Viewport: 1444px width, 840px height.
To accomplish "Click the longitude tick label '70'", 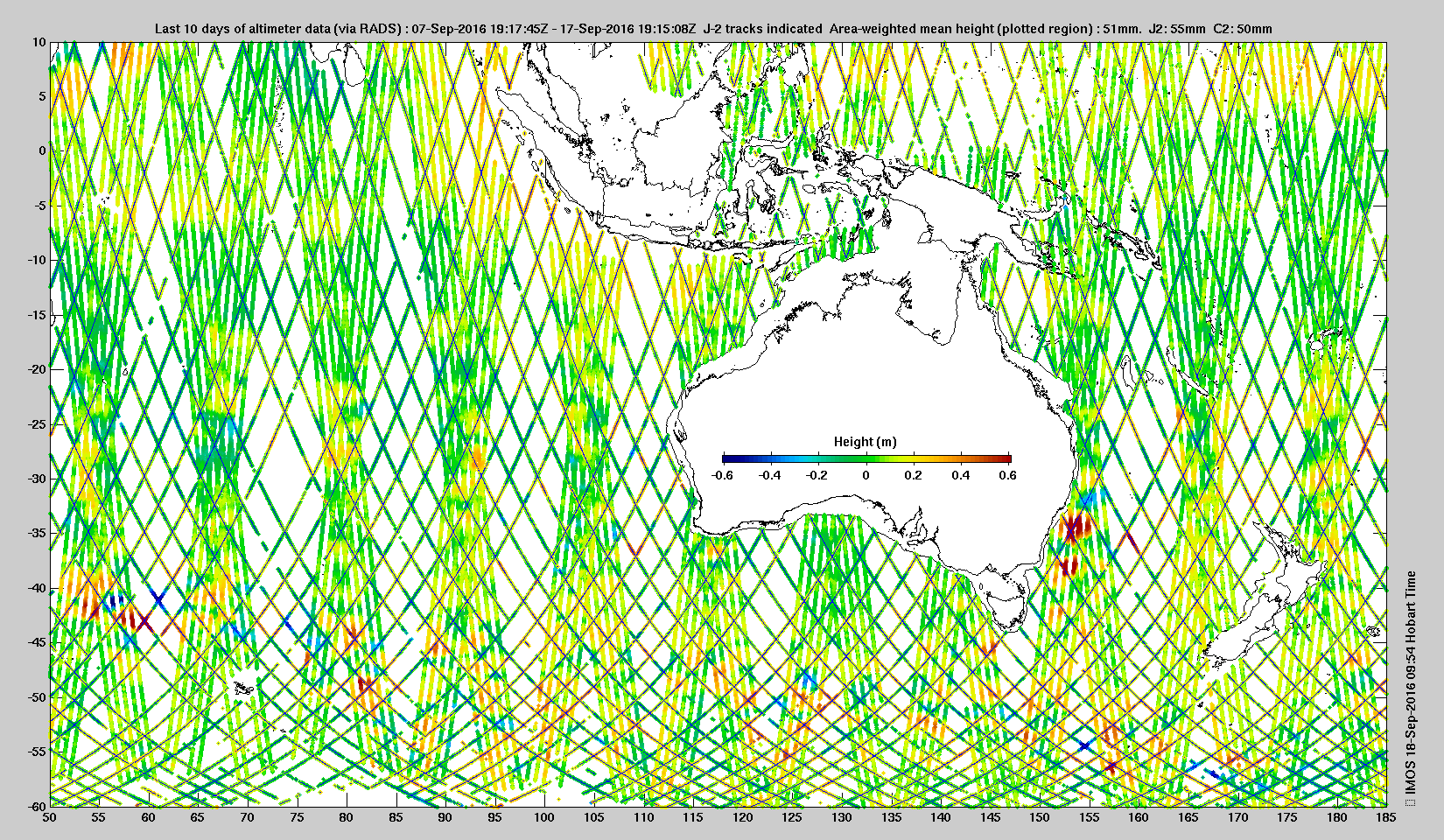I will [248, 818].
